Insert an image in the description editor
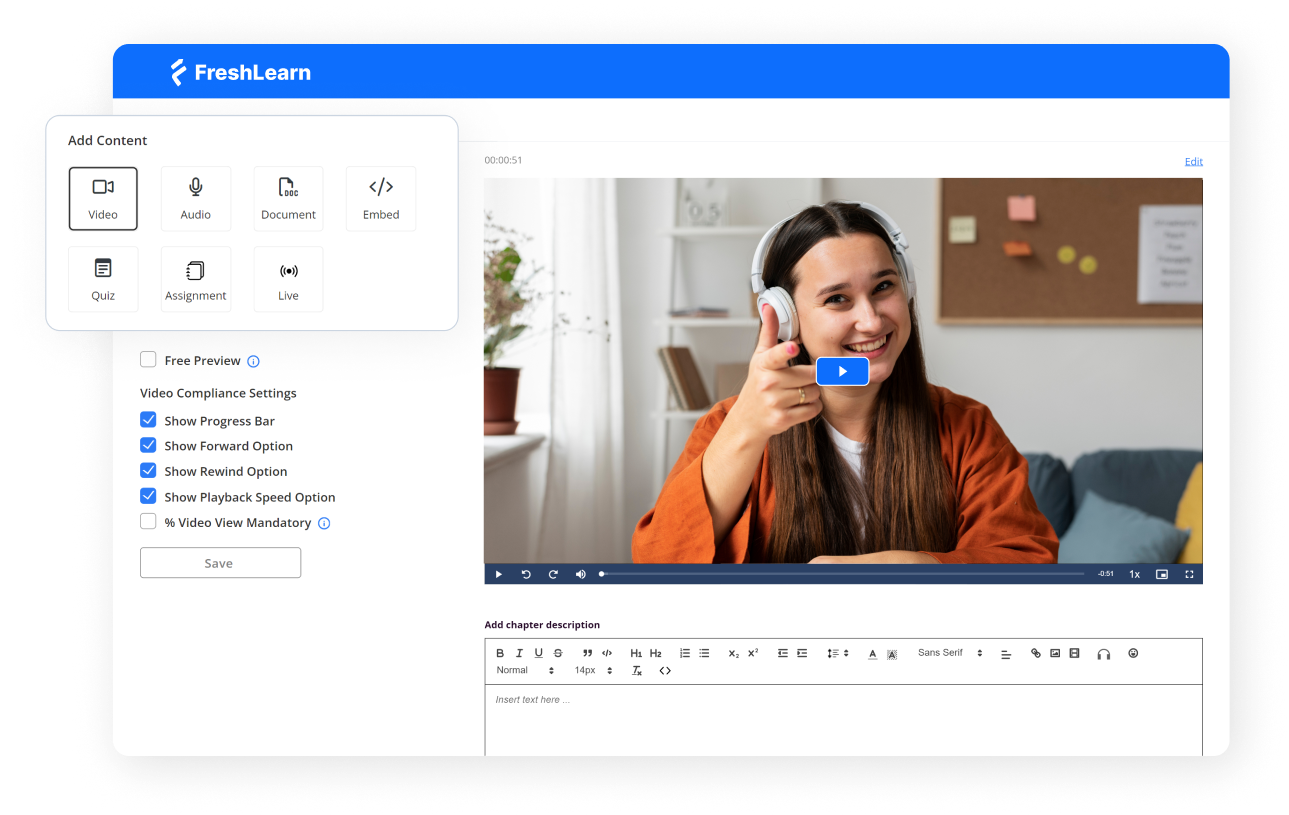The width and height of the screenshot is (1289, 815). pyautogui.click(x=1055, y=653)
